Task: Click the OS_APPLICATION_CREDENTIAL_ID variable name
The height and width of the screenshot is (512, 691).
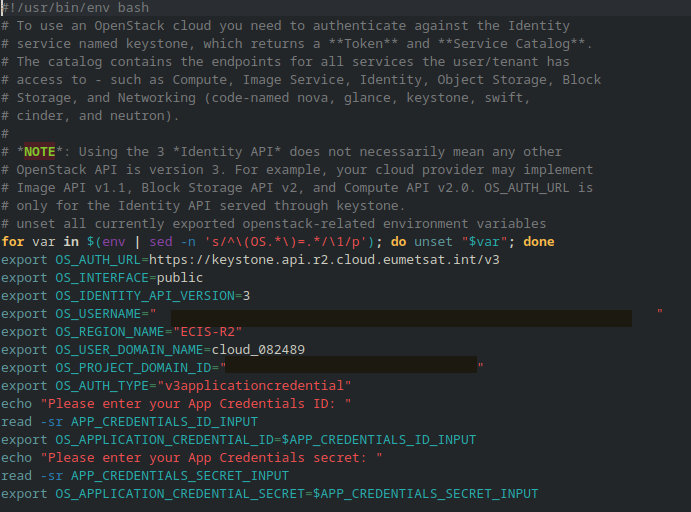Action: click(x=164, y=440)
